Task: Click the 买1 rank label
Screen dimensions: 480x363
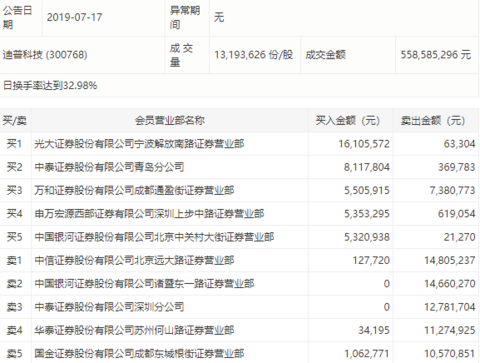Action: coord(14,144)
